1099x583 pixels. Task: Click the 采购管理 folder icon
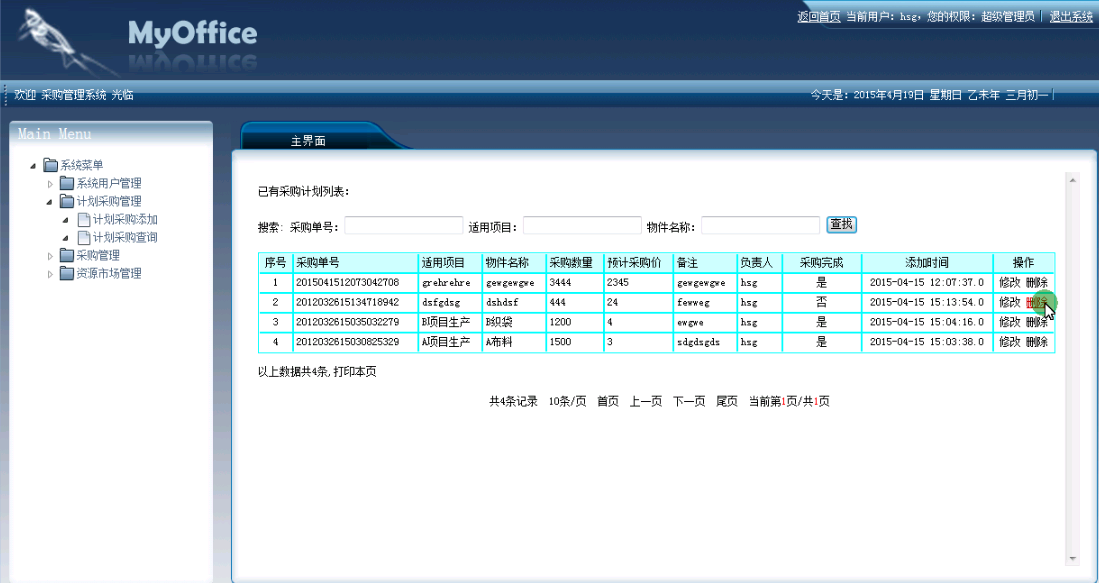[66, 256]
